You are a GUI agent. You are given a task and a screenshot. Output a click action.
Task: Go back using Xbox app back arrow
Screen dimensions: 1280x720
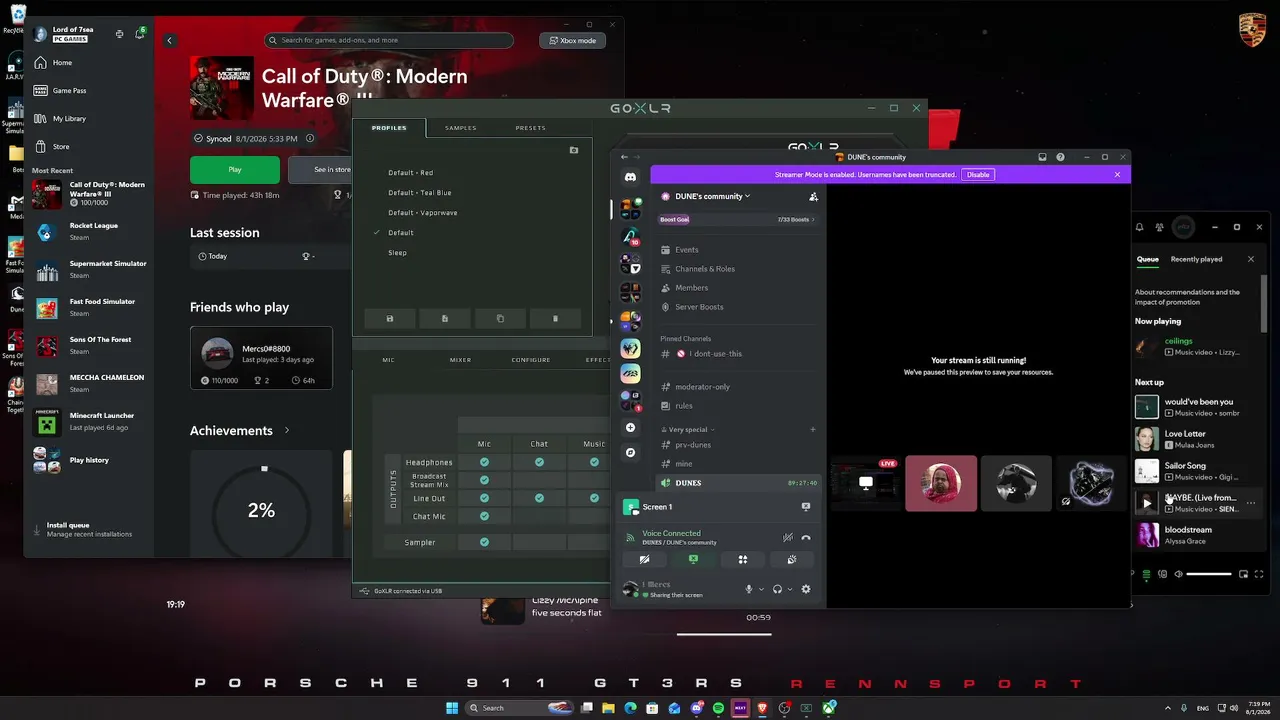click(x=170, y=40)
